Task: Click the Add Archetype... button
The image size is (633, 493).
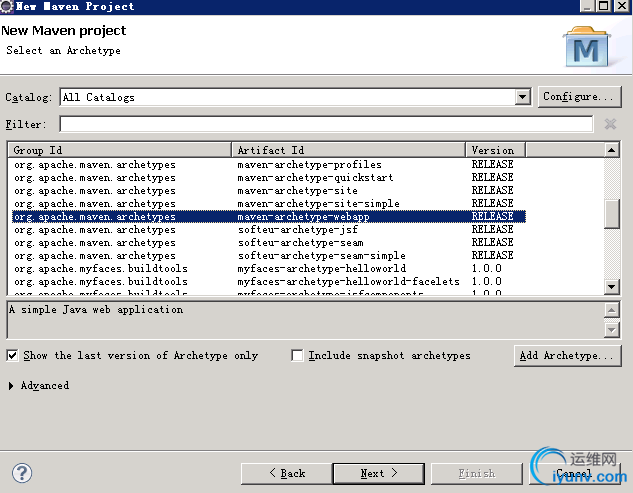Action: click(567, 356)
